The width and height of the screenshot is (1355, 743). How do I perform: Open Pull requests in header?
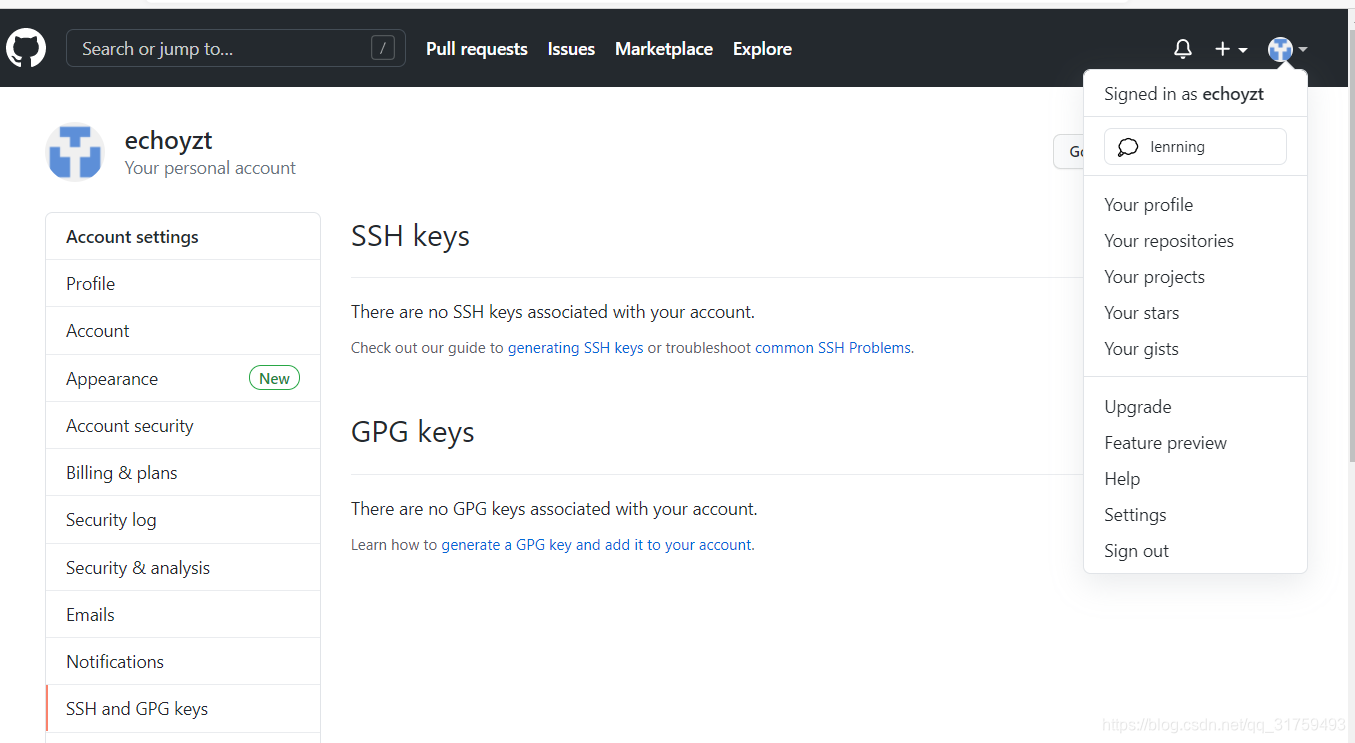[x=477, y=49]
